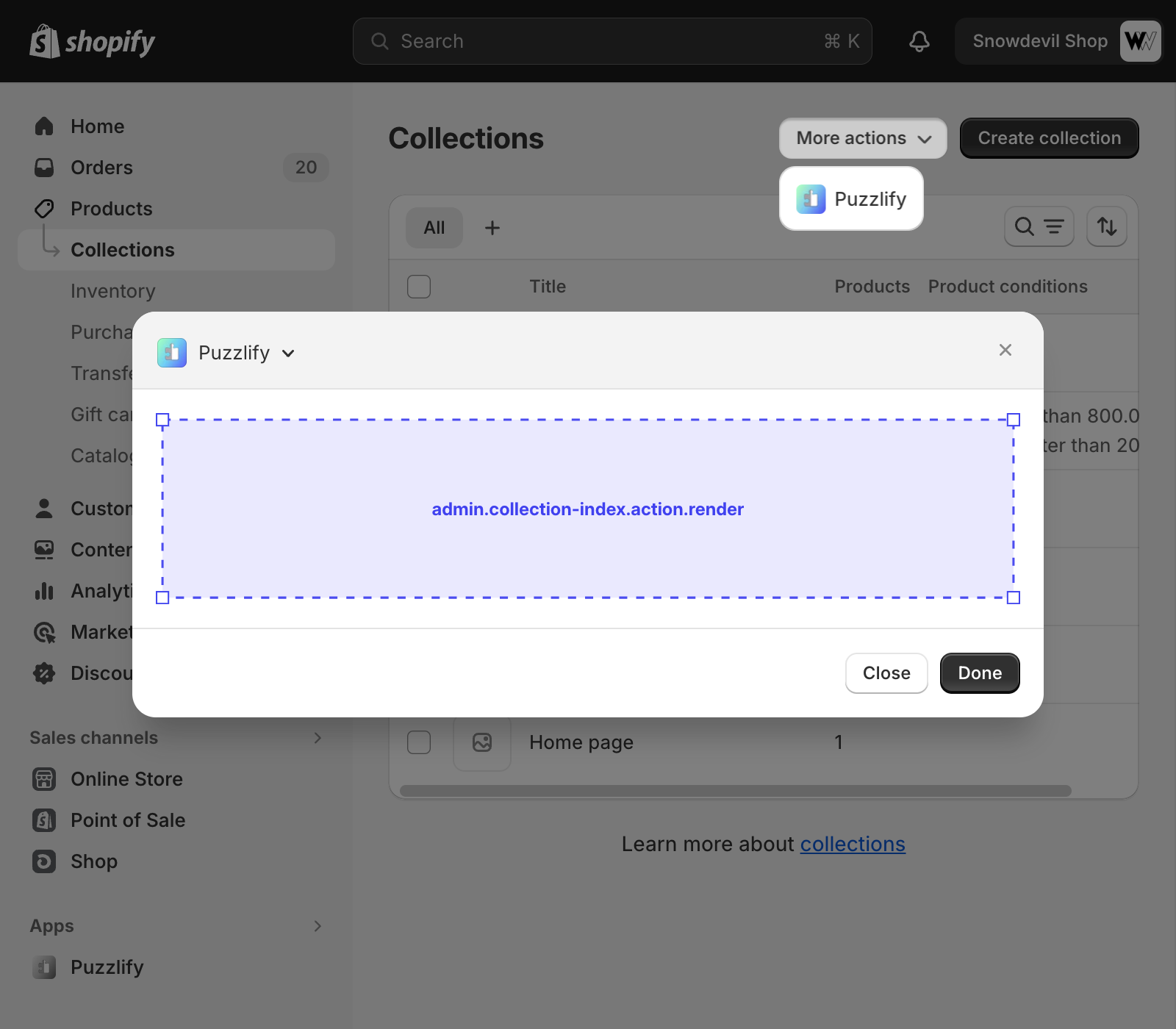
Task: Select Puzzlify from More actions menu
Action: tap(851, 199)
